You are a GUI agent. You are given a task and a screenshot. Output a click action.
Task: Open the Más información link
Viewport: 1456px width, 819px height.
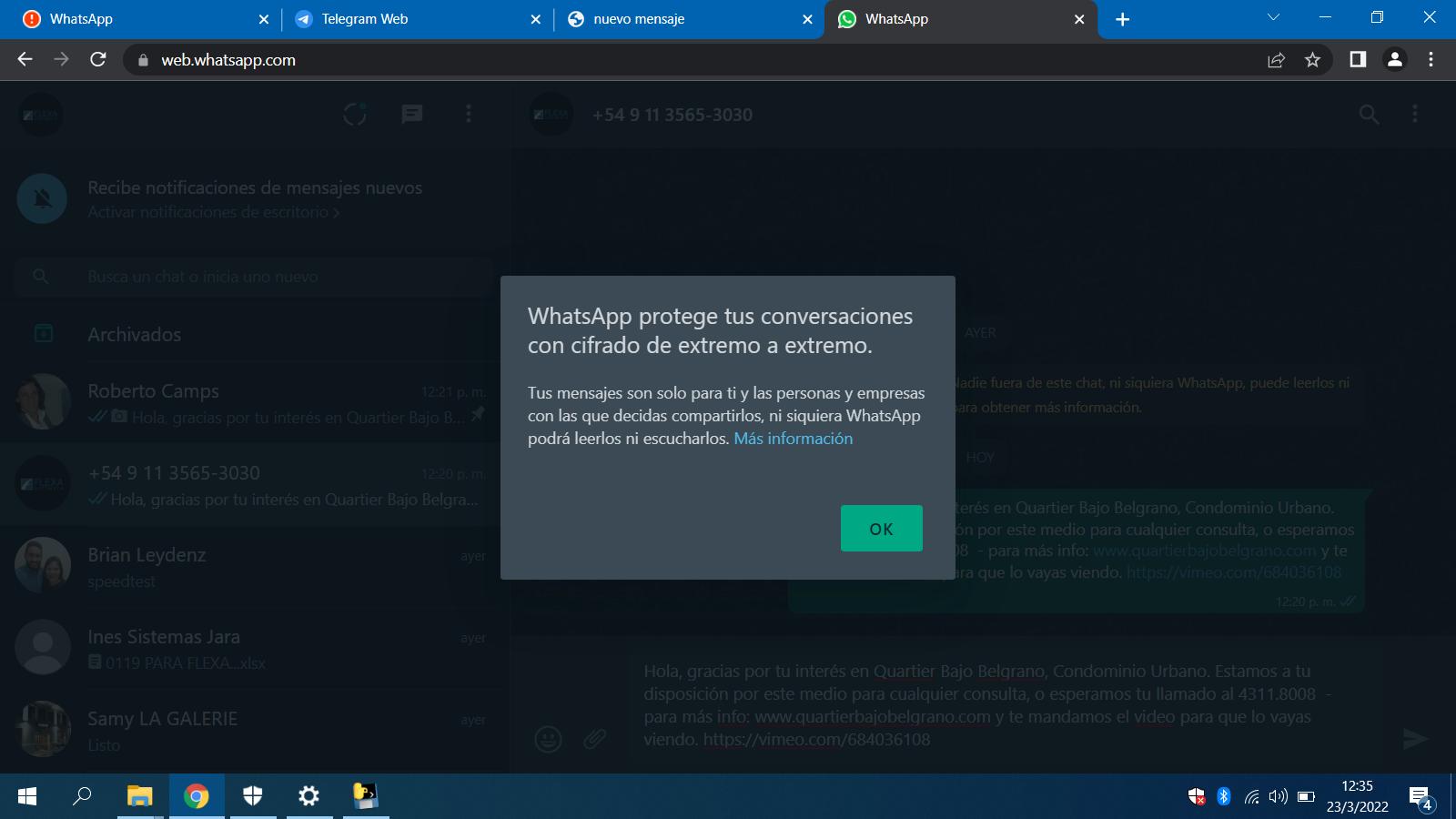793,439
